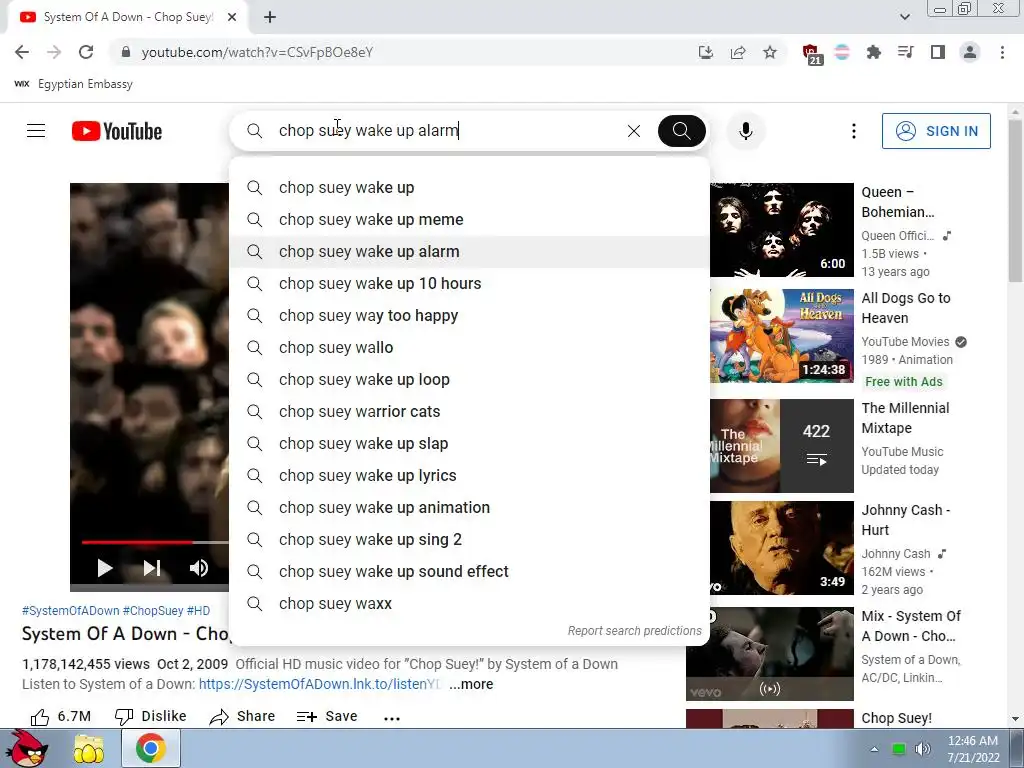The width and height of the screenshot is (1024, 768).
Task: Open Chrome three-dot menu
Action: pos(1002,52)
